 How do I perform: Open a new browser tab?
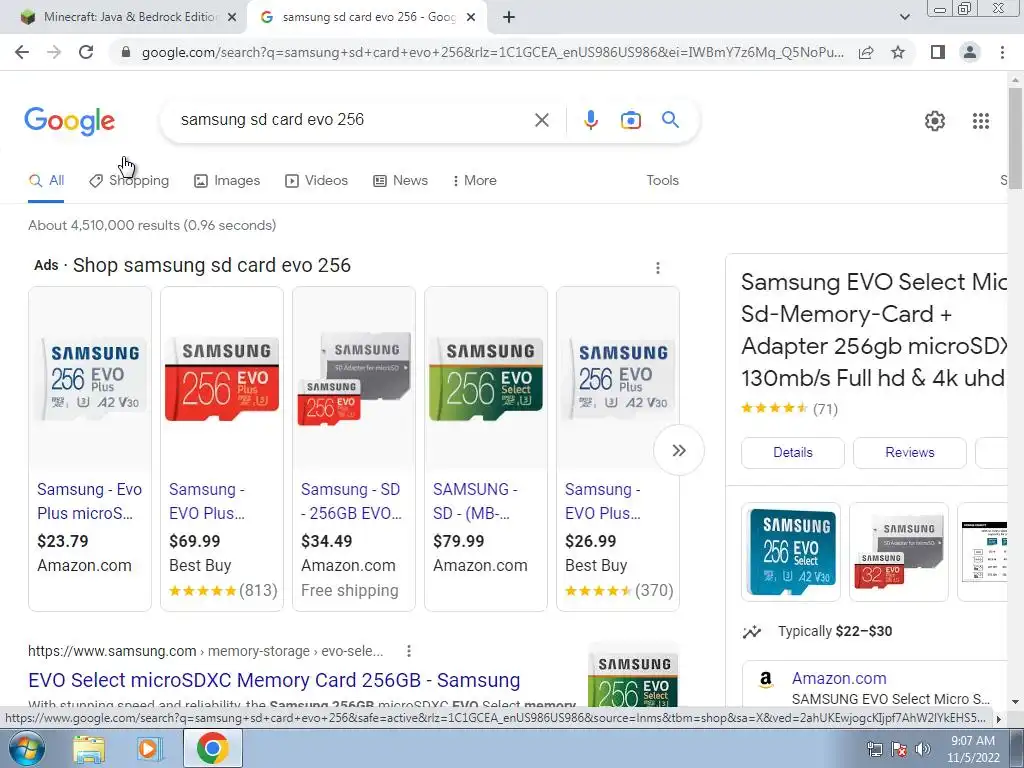(509, 18)
